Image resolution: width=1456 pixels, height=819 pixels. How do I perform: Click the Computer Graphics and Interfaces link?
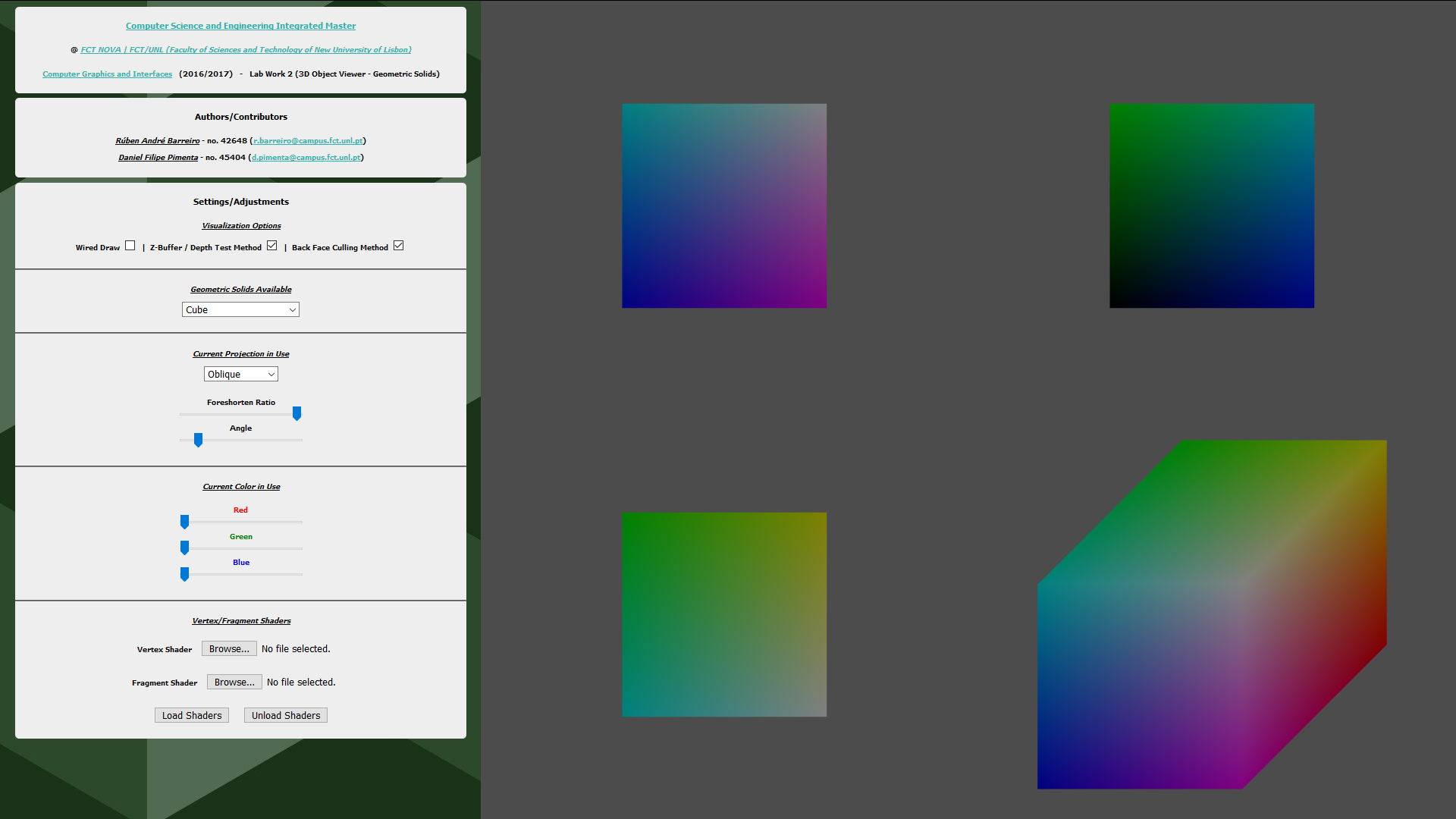pos(107,73)
